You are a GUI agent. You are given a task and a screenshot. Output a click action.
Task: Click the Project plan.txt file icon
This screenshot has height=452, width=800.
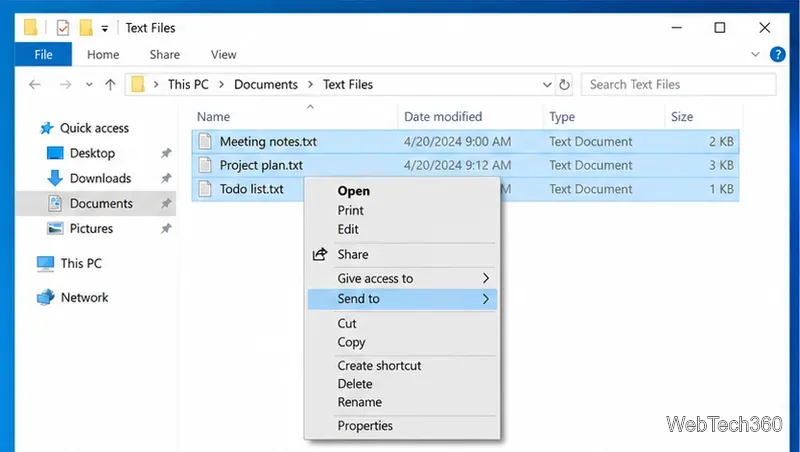(x=205, y=165)
